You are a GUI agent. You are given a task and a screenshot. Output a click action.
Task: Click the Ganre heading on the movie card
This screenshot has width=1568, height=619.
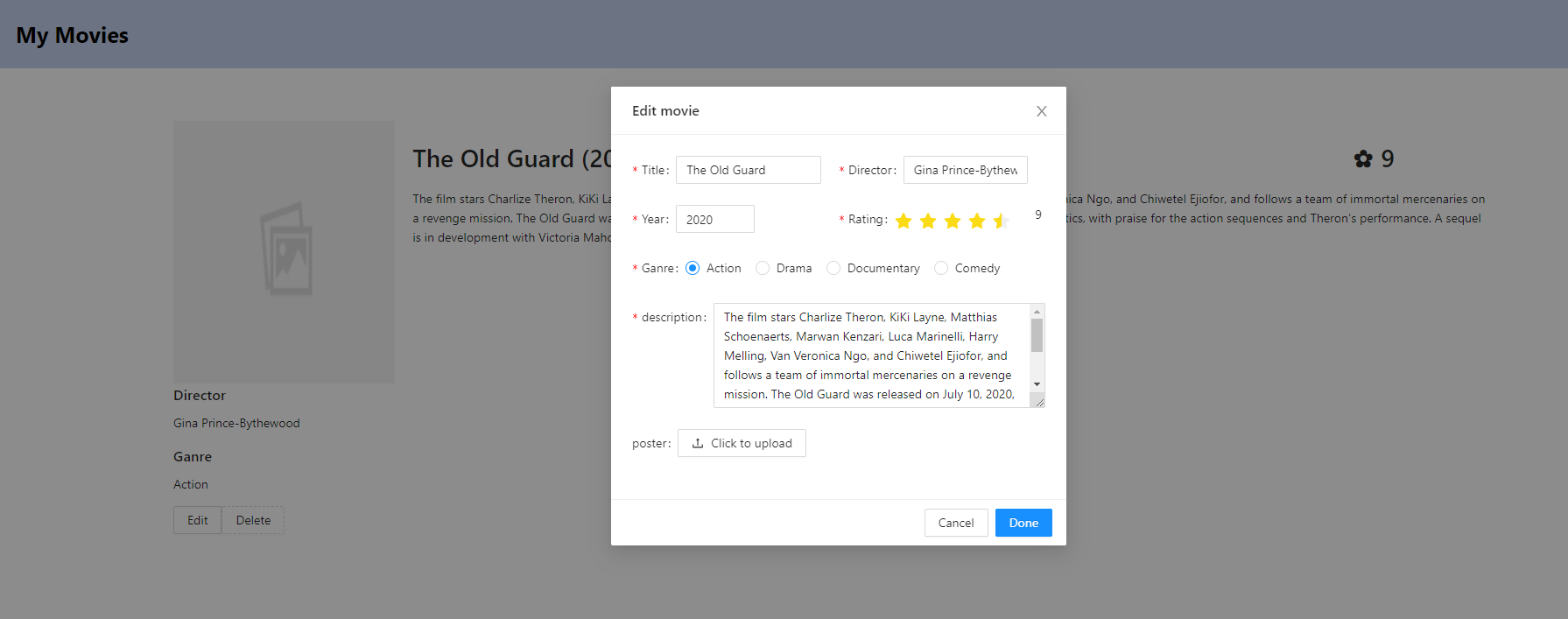tap(193, 457)
